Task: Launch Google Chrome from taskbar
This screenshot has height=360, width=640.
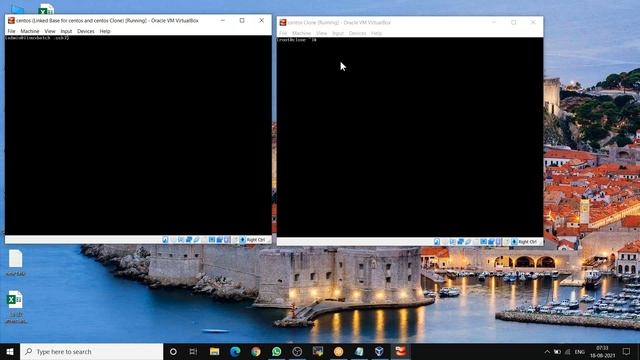Action: click(256, 351)
